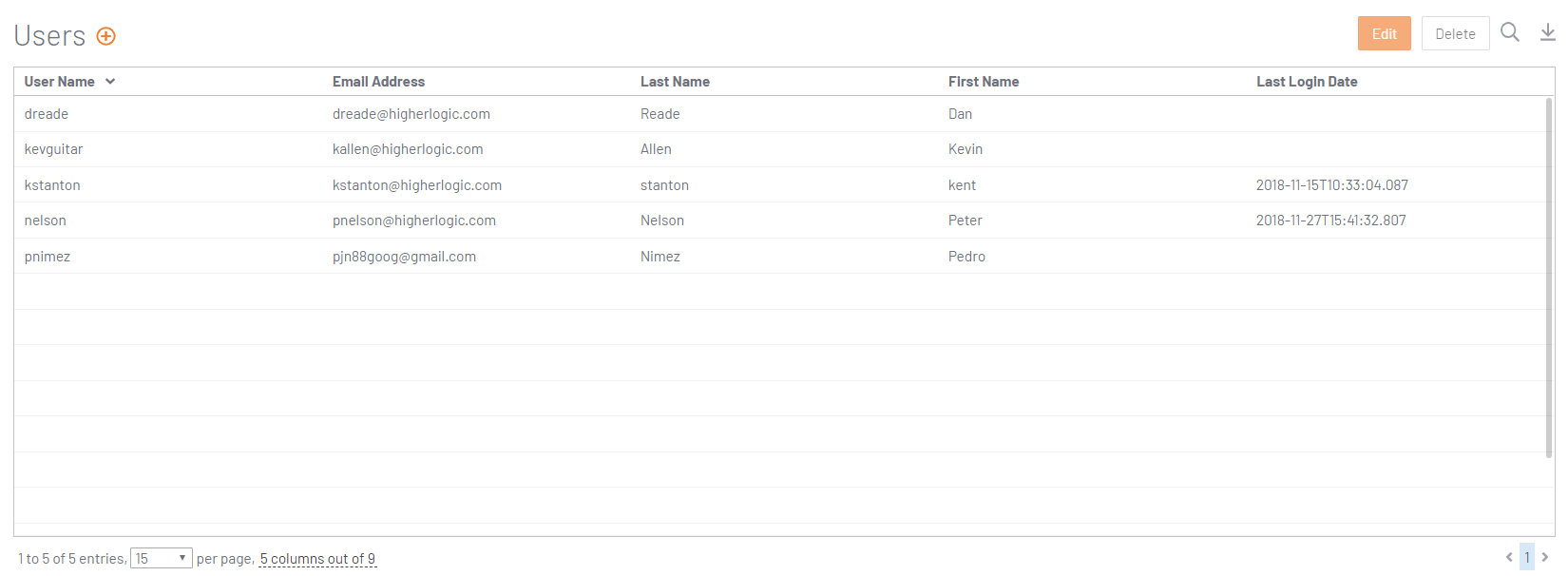Select the pnimez user row
Screen dimensions: 1568x576
pos(779,256)
